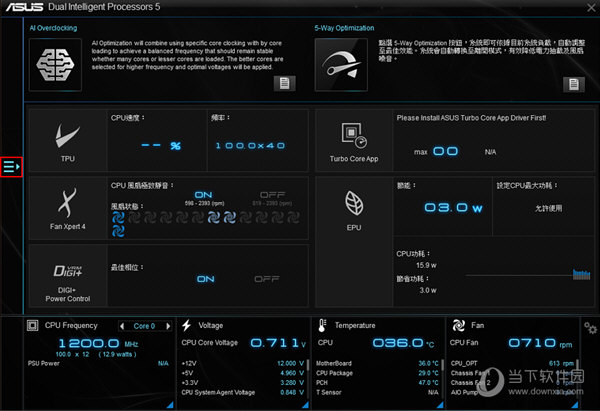Turn DIGI+ optimal phase OFF
Image resolution: width=600 pixels, height=411 pixels.
click(x=267, y=279)
